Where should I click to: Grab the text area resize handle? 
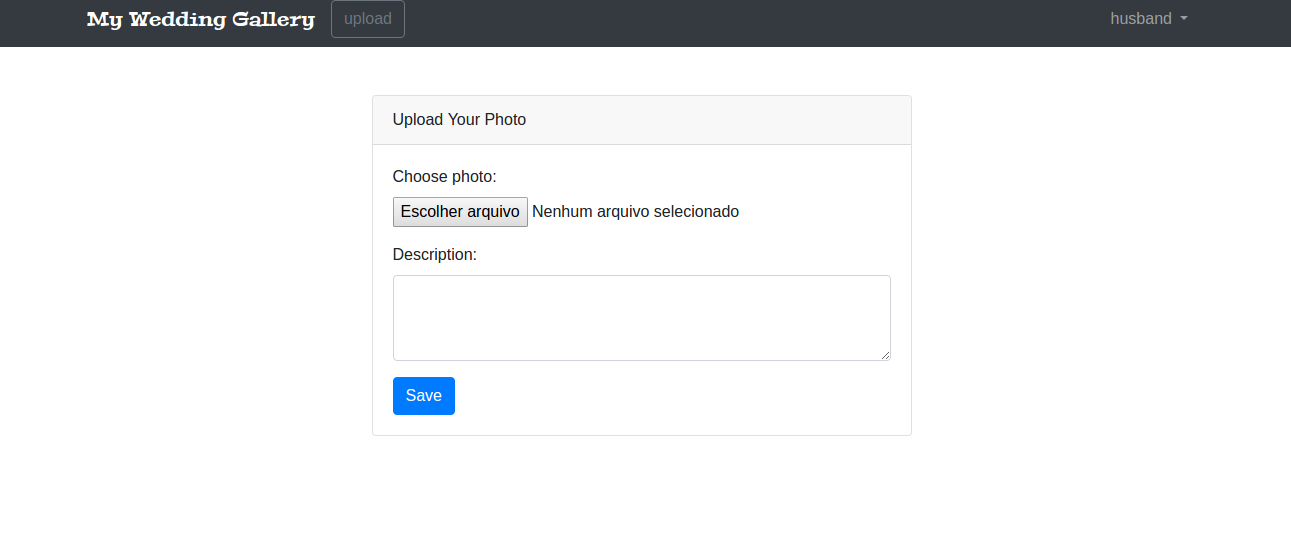(x=885, y=355)
